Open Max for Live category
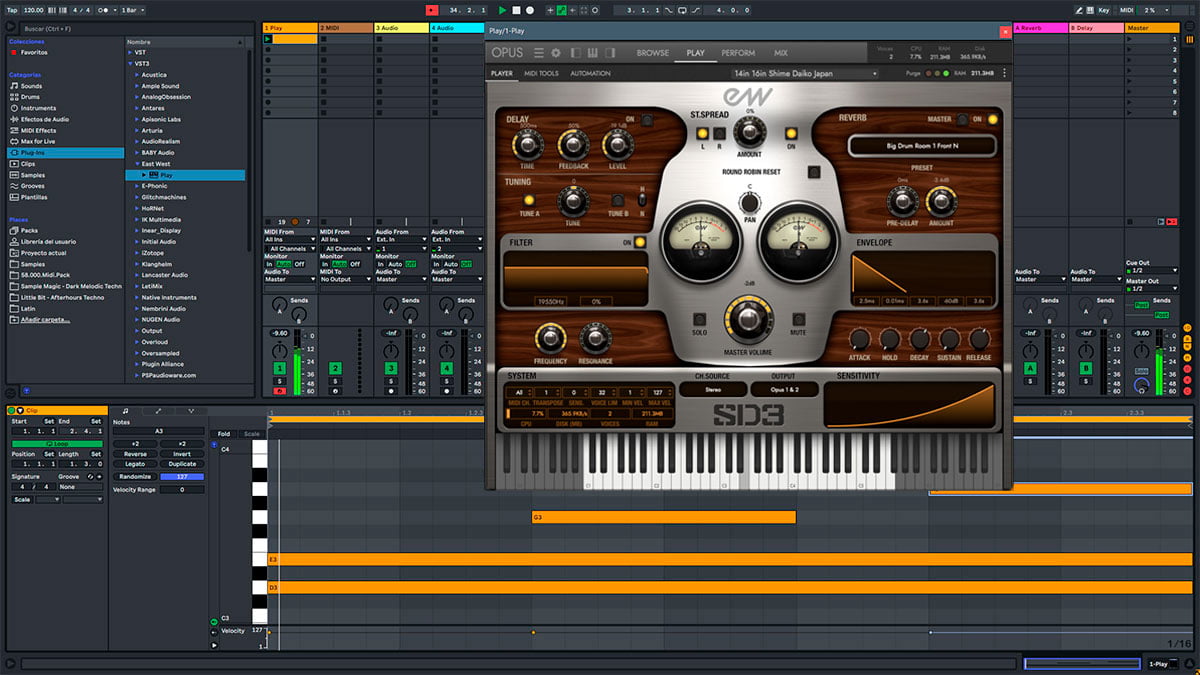This screenshot has height=675, width=1200. 37,141
